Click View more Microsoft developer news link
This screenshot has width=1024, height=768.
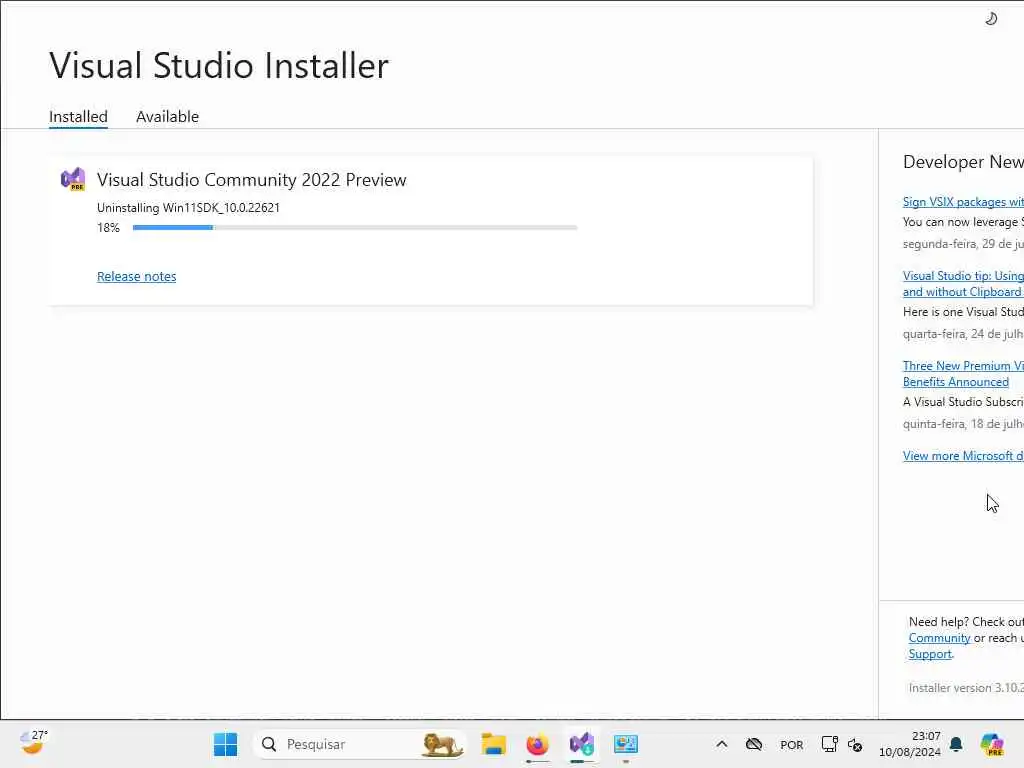click(x=963, y=456)
